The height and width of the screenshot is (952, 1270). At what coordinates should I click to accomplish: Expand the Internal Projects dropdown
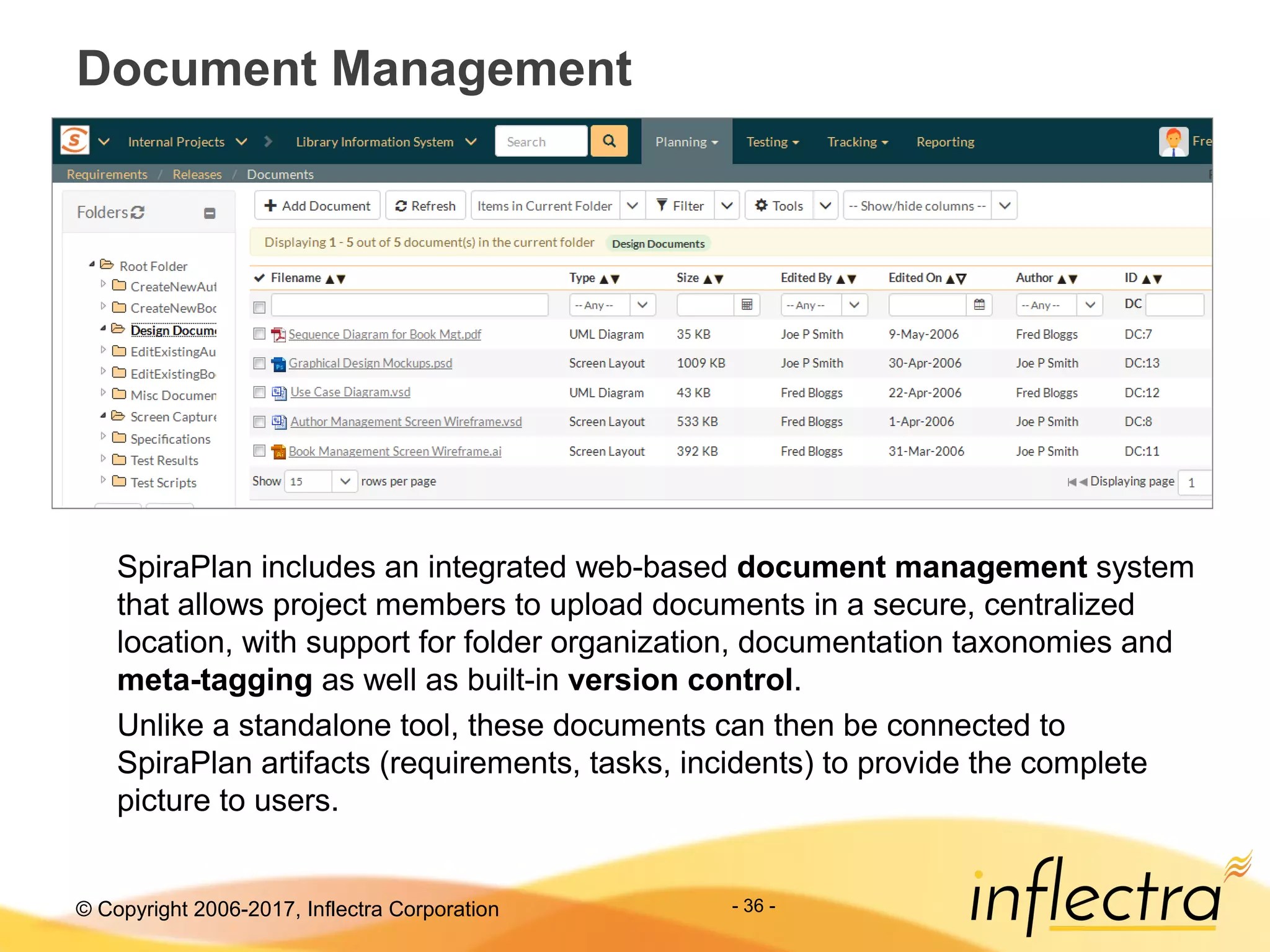click(x=241, y=142)
